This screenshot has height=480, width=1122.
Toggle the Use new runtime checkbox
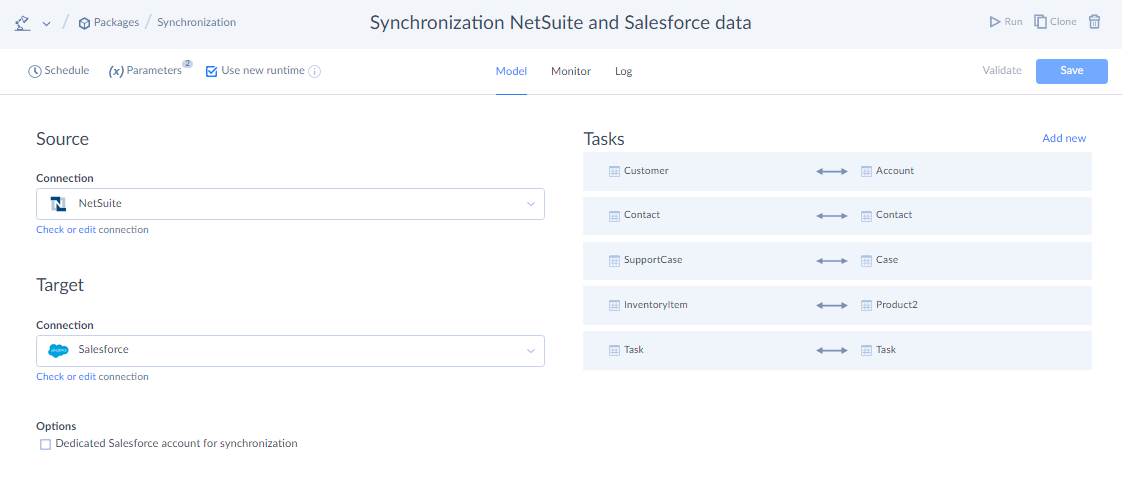[211, 71]
